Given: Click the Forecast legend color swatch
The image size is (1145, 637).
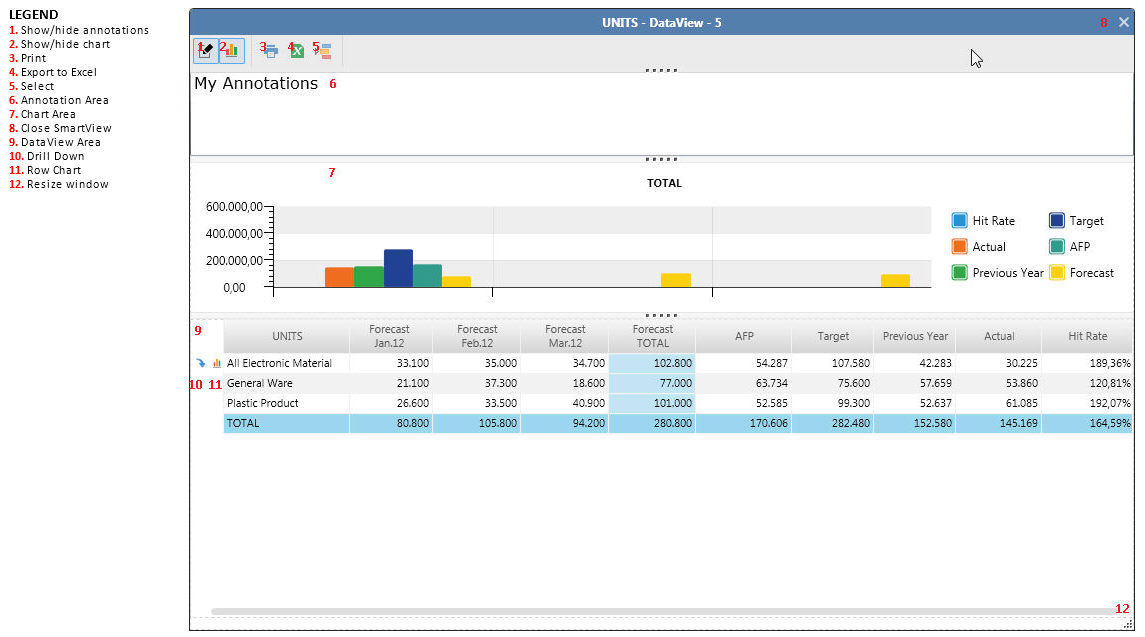Looking at the screenshot, I should [1057, 272].
